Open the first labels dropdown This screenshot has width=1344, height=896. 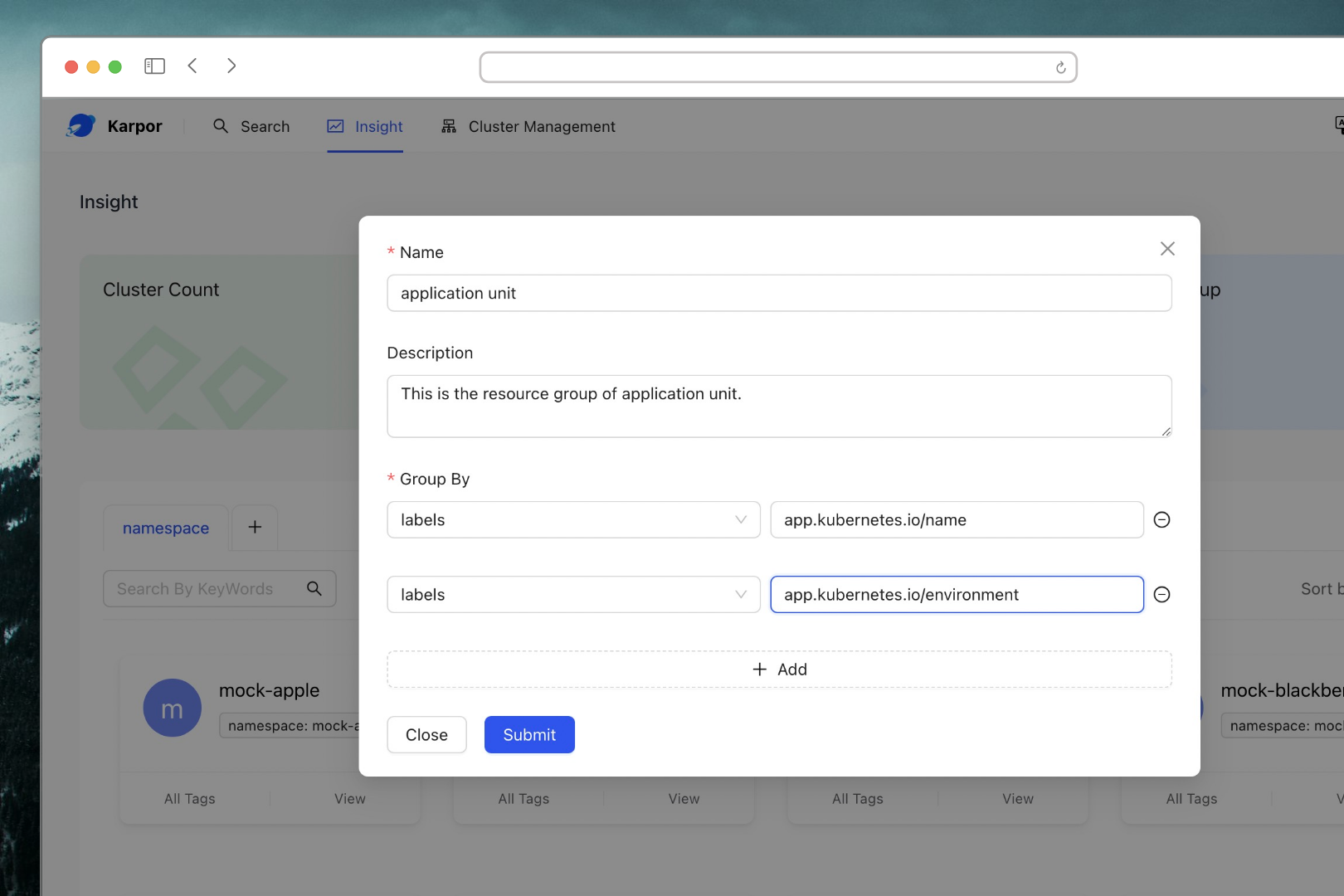(573, 520)
